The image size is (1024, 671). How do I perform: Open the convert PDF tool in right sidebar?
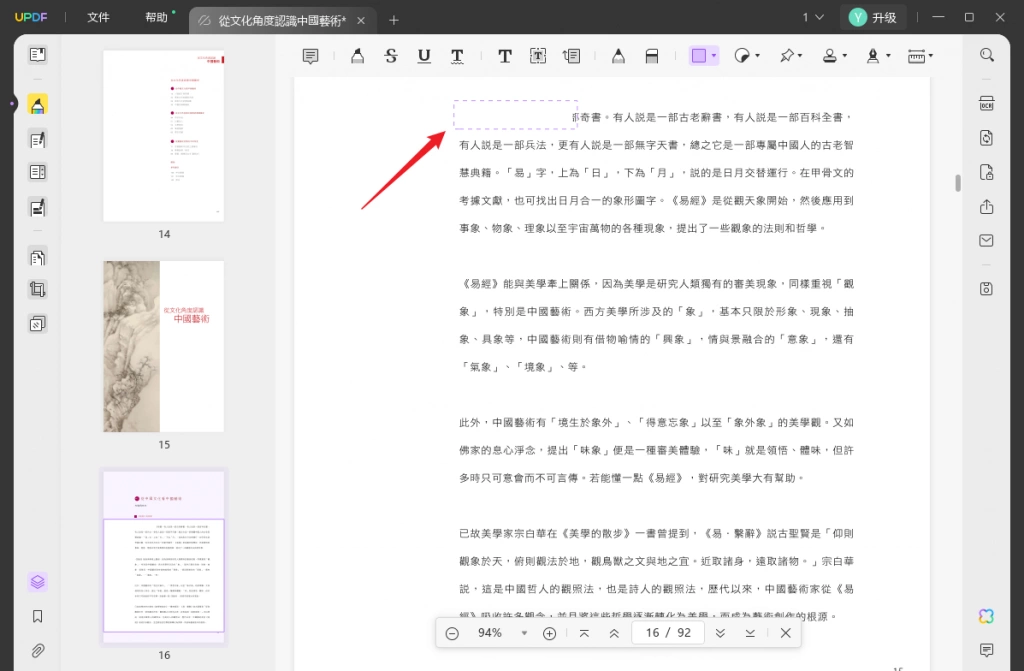pyautogui.click(x=987, y=138)
